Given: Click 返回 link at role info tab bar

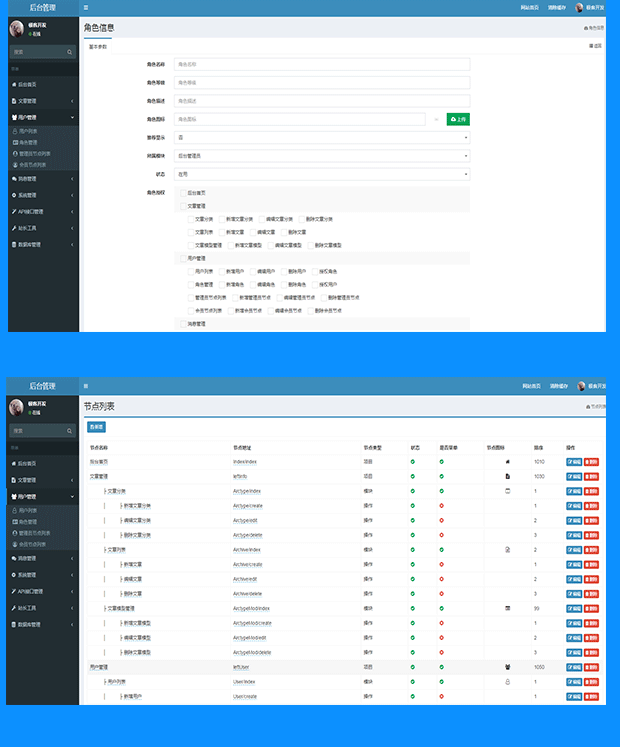Looking at the screenshot, I should click(x=595, y=46).
